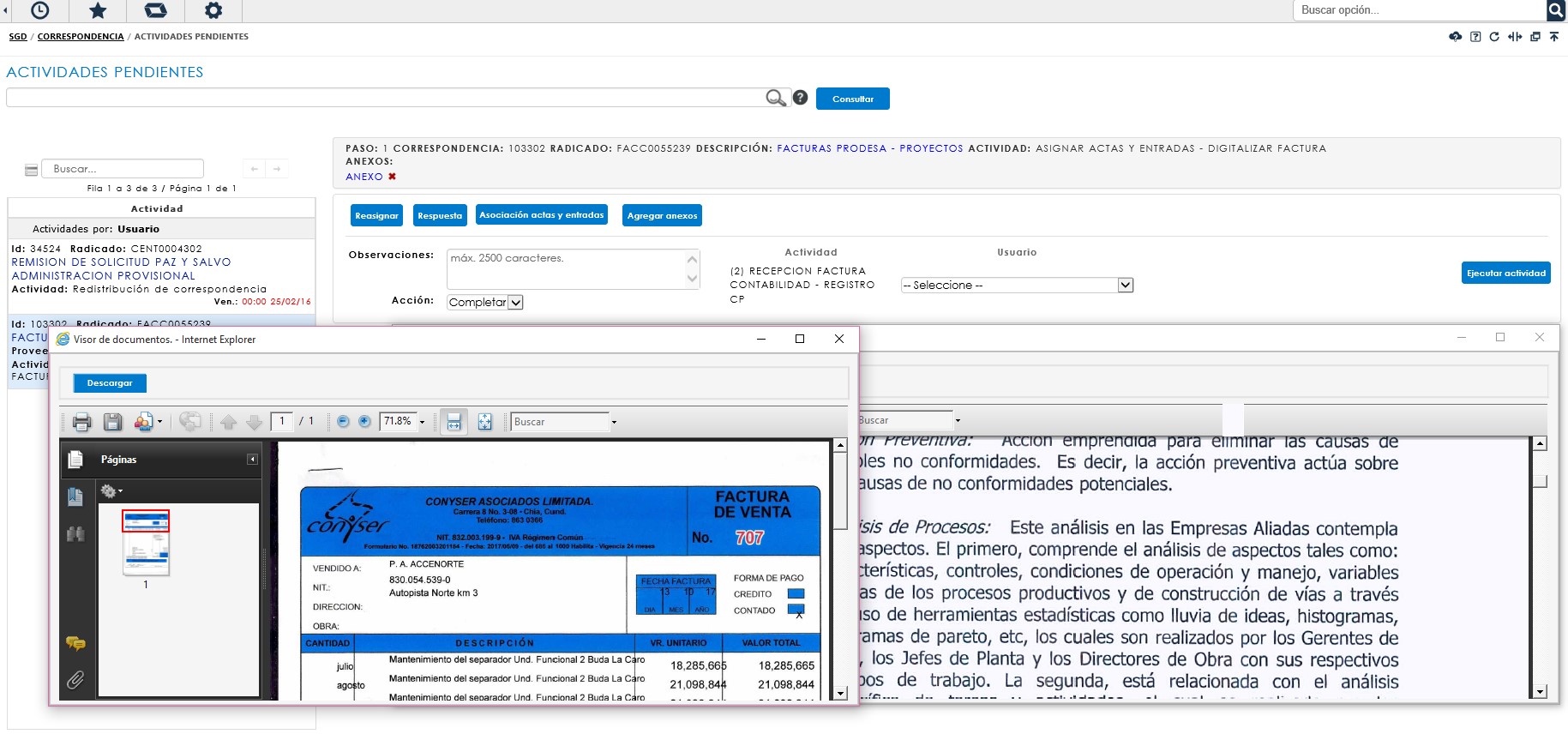
Task: Click the ticket icon in top bar
Action: [x=155, y=10]
